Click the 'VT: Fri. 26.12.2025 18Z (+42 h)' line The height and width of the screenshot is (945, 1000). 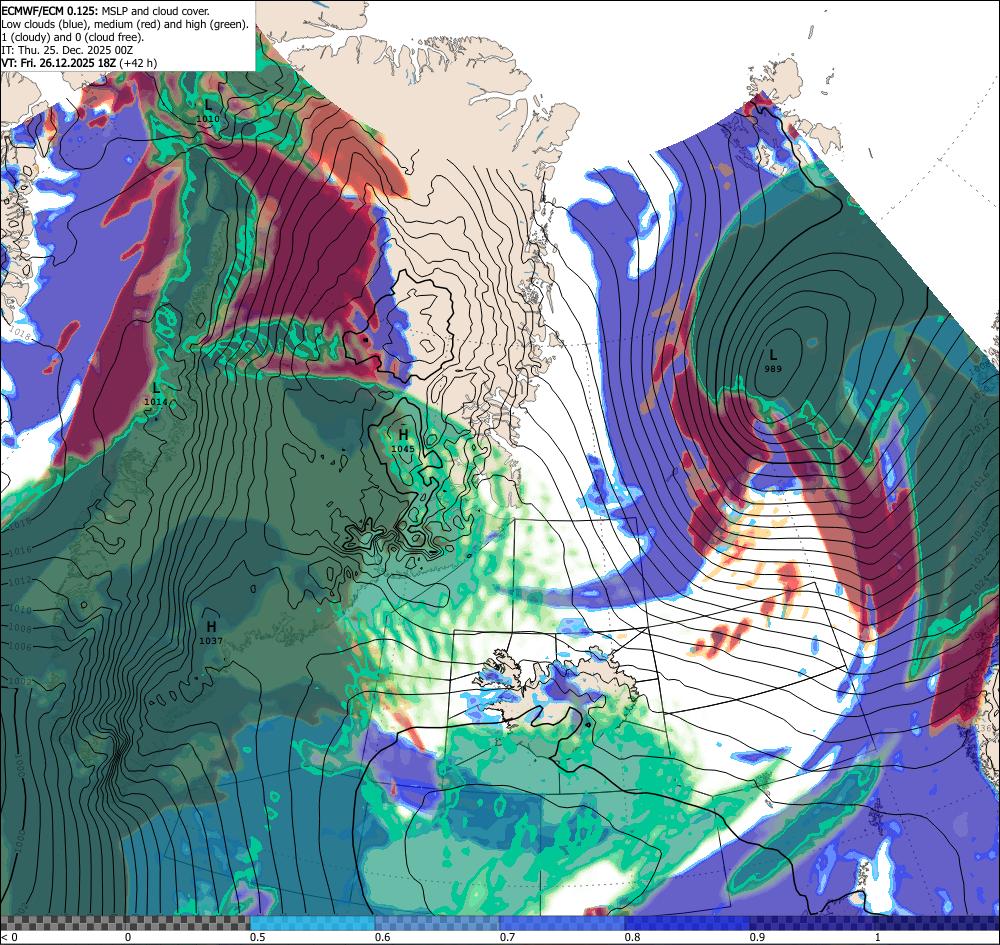[x=79, y=63]
